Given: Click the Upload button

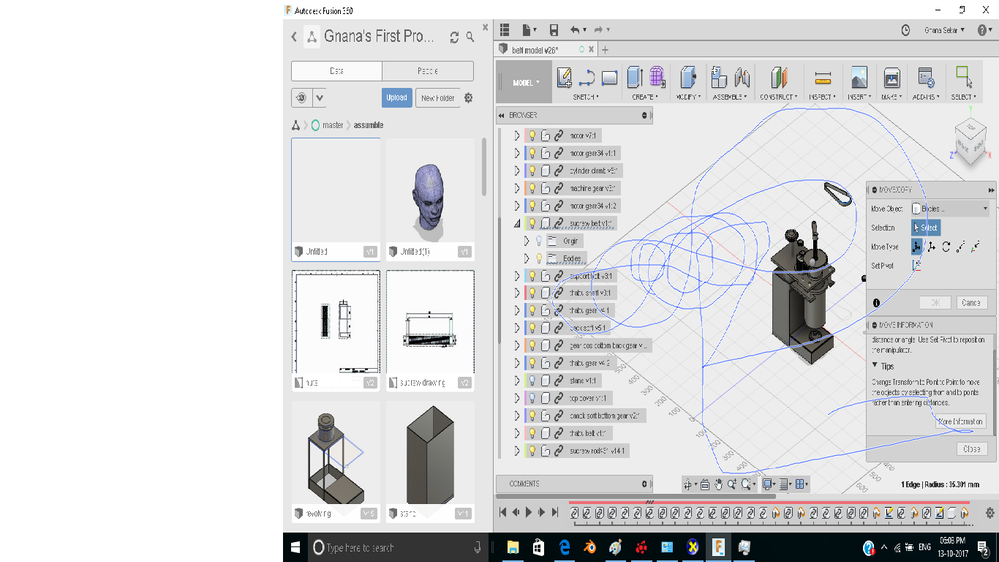Looking at the screenshot, I should point(397,98).
